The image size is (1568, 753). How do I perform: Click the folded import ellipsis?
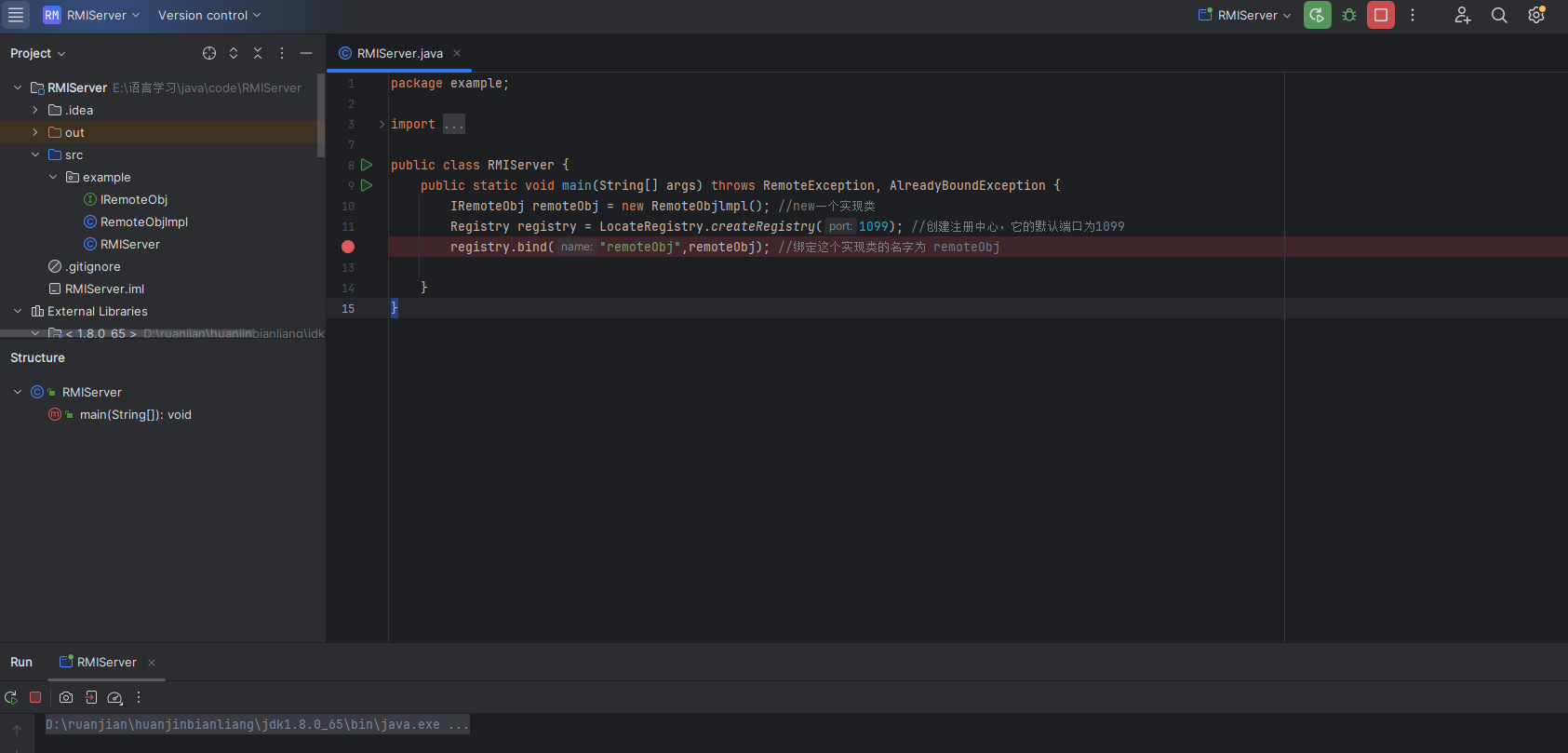(454, 124)
